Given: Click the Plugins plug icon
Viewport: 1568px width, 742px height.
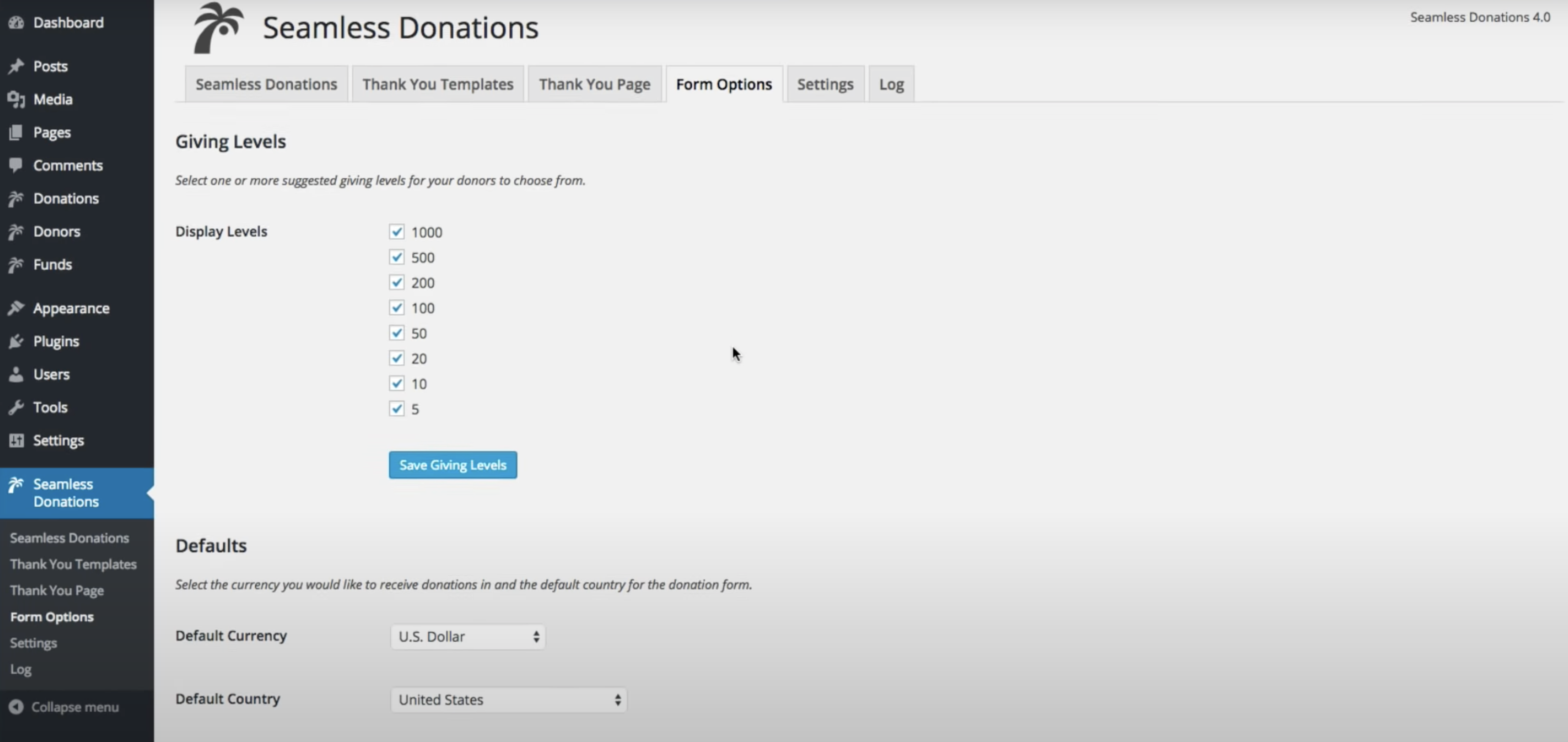Looking at the screenshot, I should [16, 341].
